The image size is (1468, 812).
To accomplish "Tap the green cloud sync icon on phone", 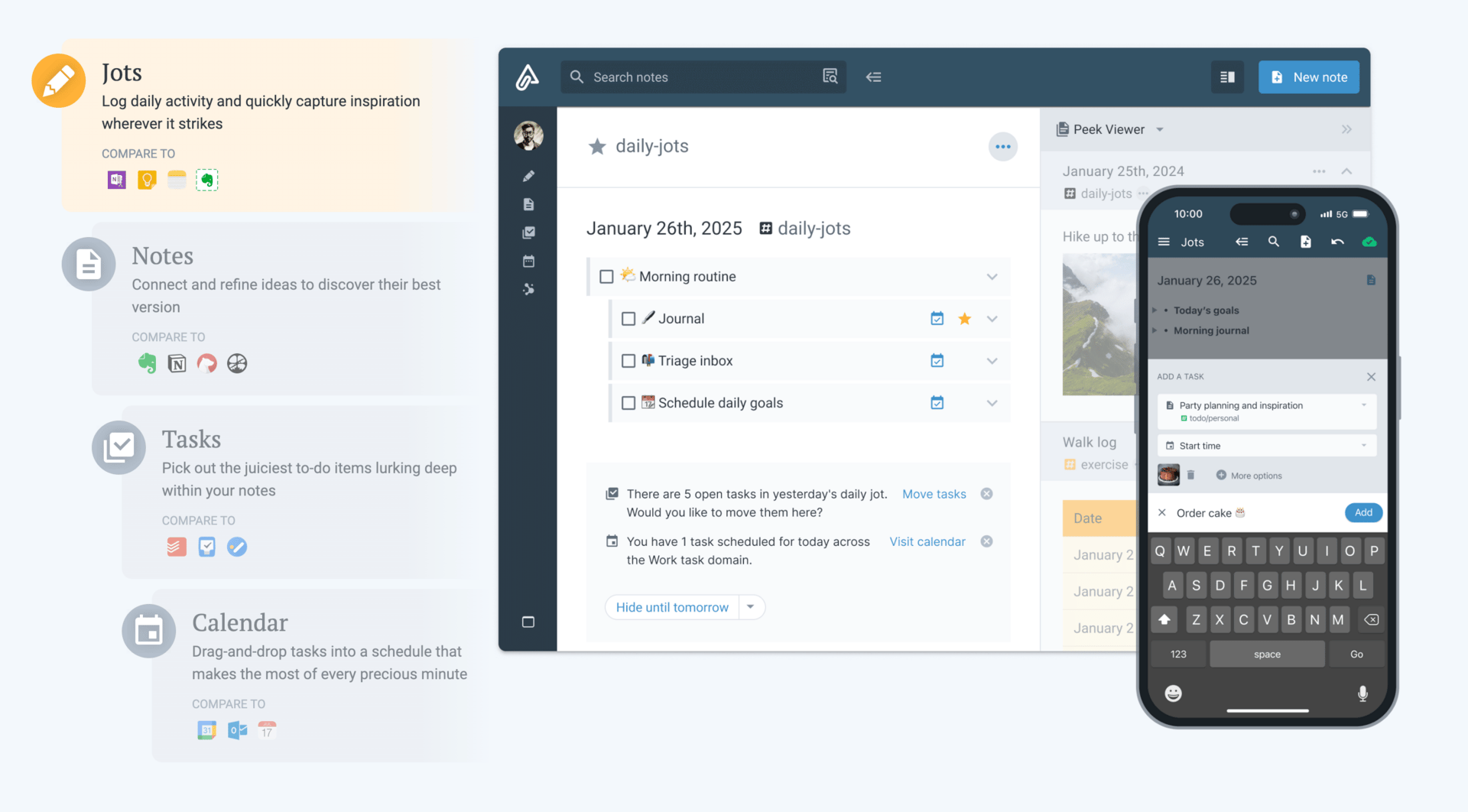I will pyautogui.click(x=1369, y=242).
